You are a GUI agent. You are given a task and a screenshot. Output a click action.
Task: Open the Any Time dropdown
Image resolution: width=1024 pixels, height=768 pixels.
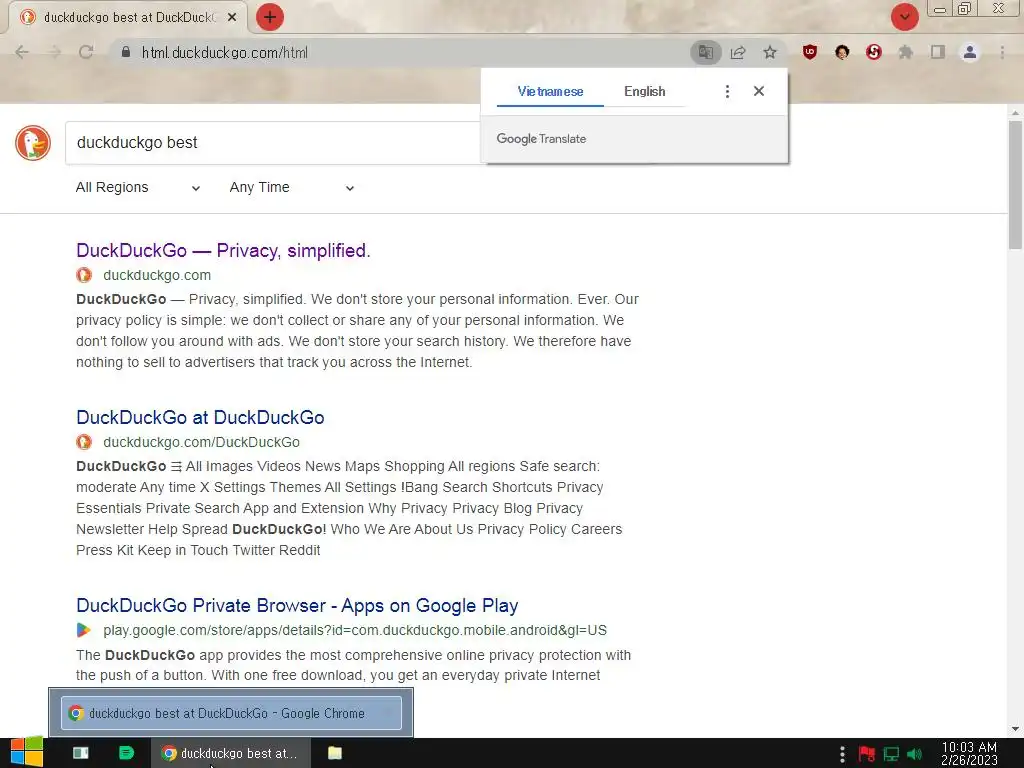[292, 187]
